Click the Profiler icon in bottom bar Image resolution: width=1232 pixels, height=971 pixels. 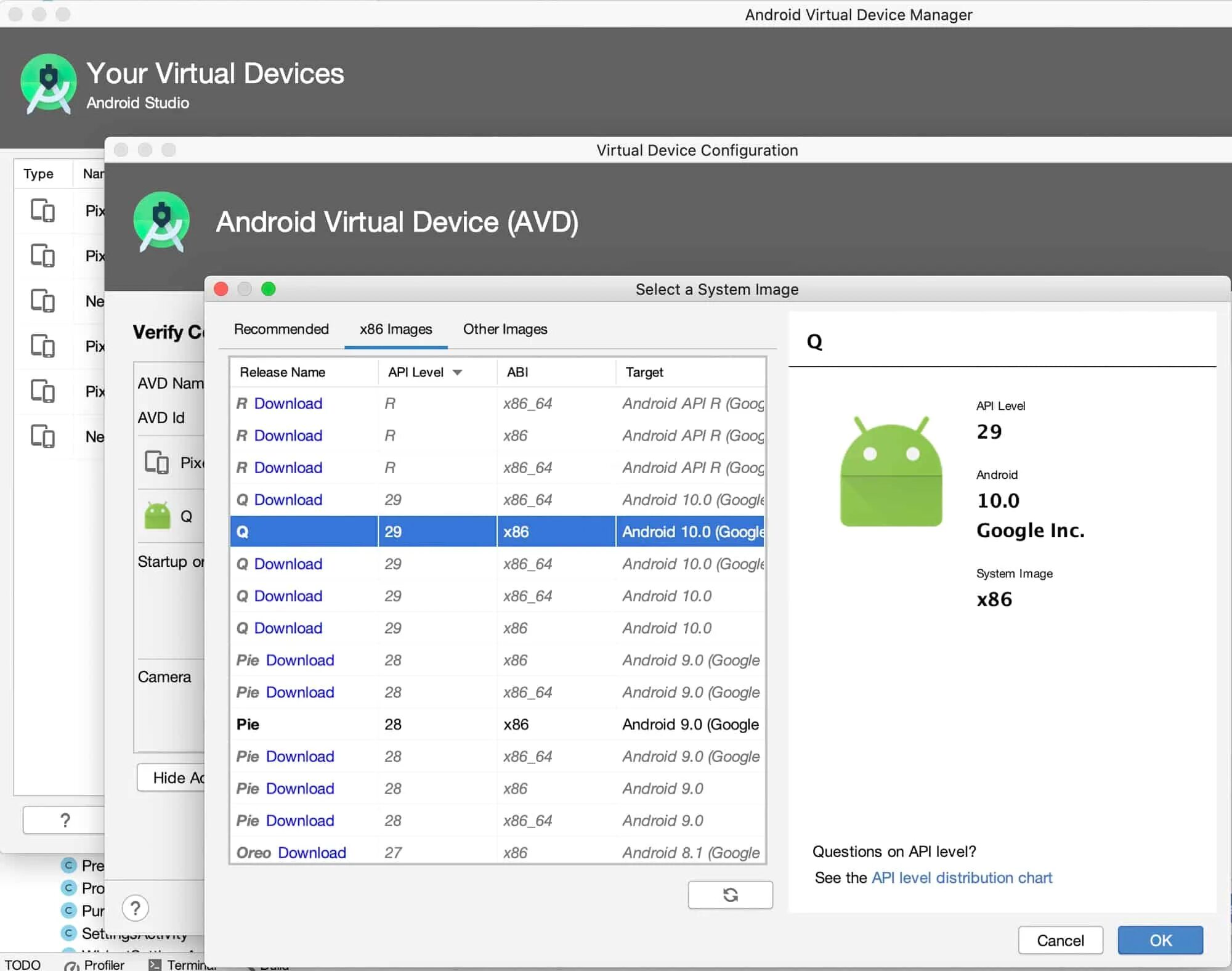tap(72, 965)
